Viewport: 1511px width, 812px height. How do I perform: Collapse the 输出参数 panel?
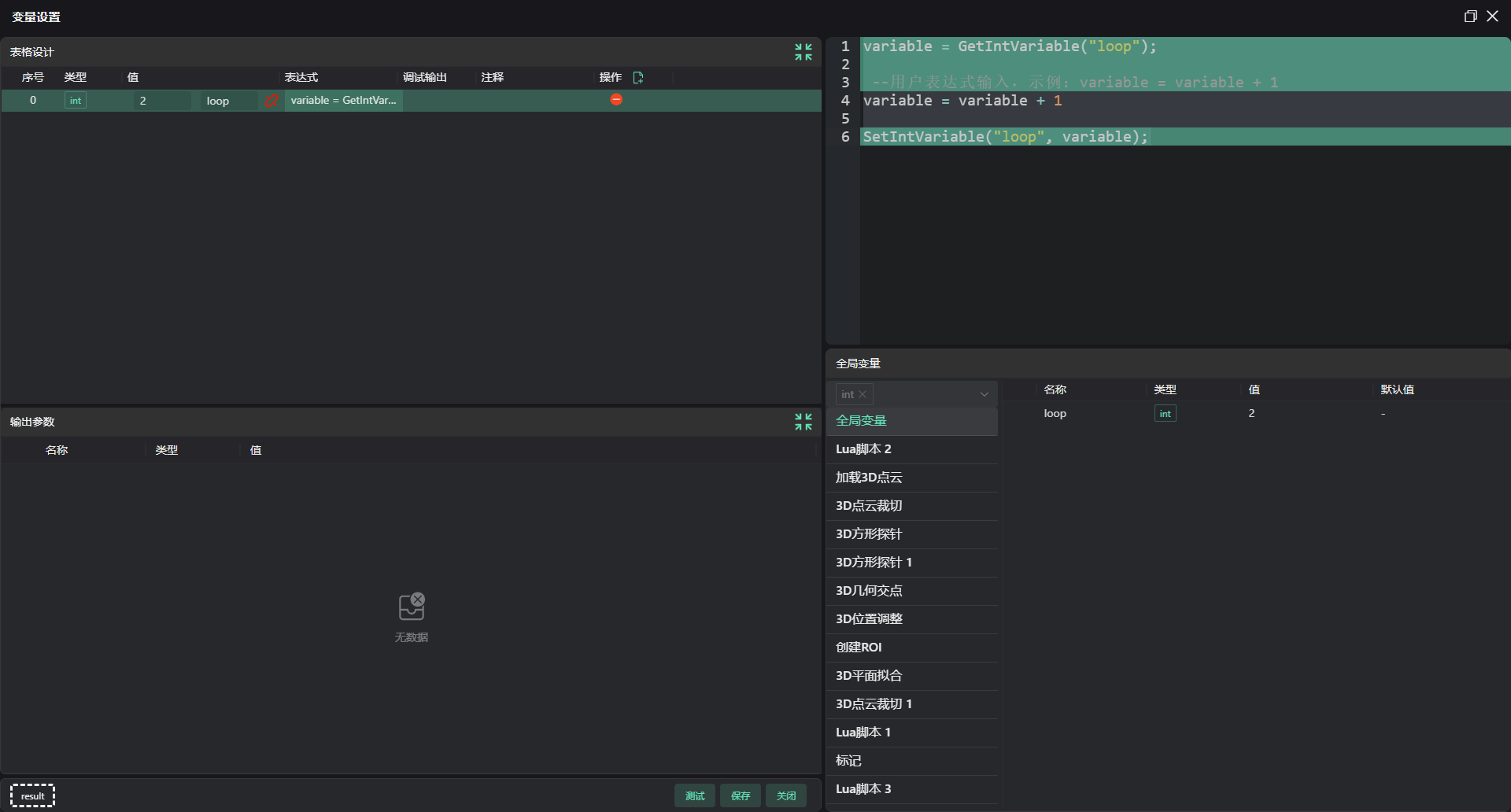[x=803, y=422]
